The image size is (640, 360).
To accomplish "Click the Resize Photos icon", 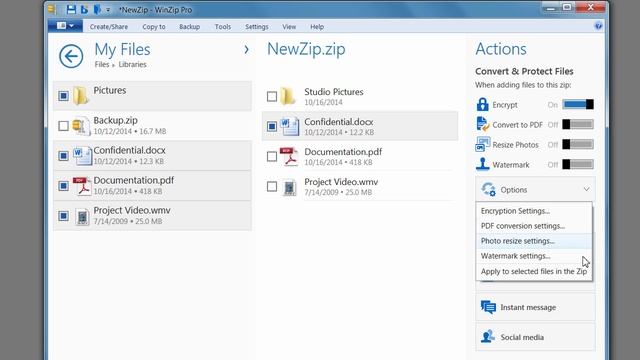I will (x=482, y=144).
